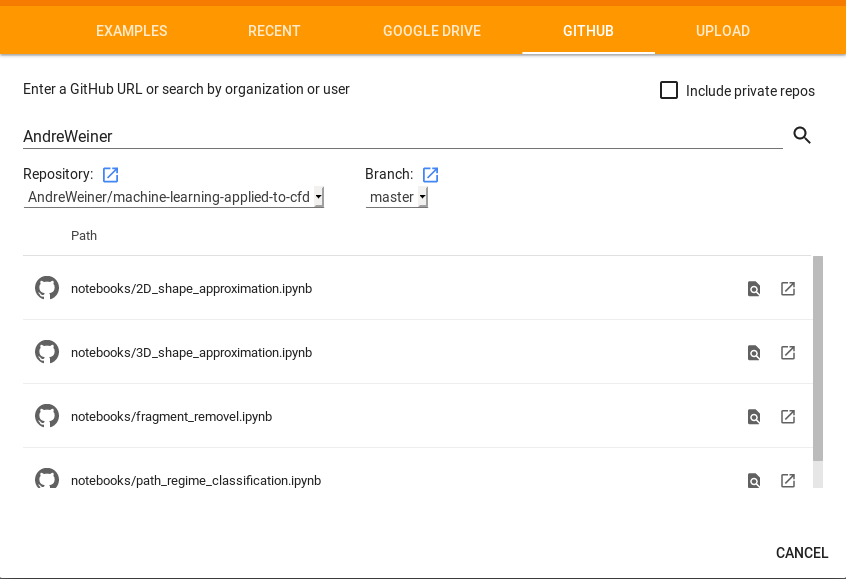Click the Repository: label
This screenshot has height=579, width=846.
tap(58, 174)
